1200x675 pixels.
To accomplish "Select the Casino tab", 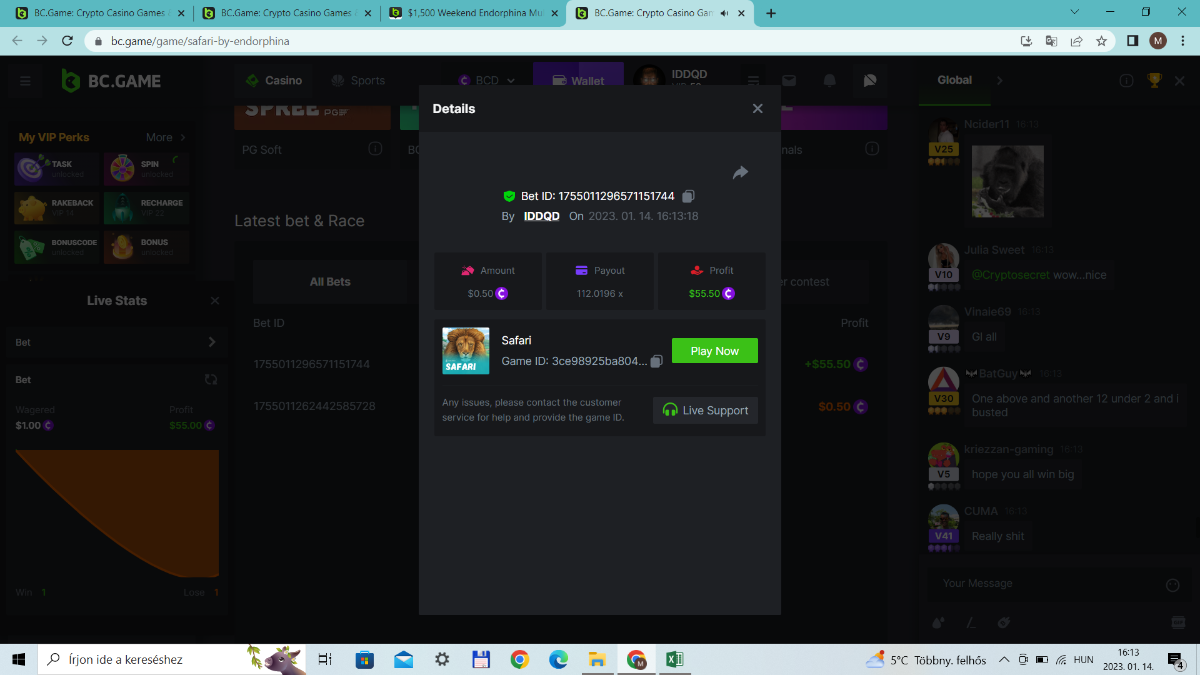I will pyautogui.click(x=273, y=81).
